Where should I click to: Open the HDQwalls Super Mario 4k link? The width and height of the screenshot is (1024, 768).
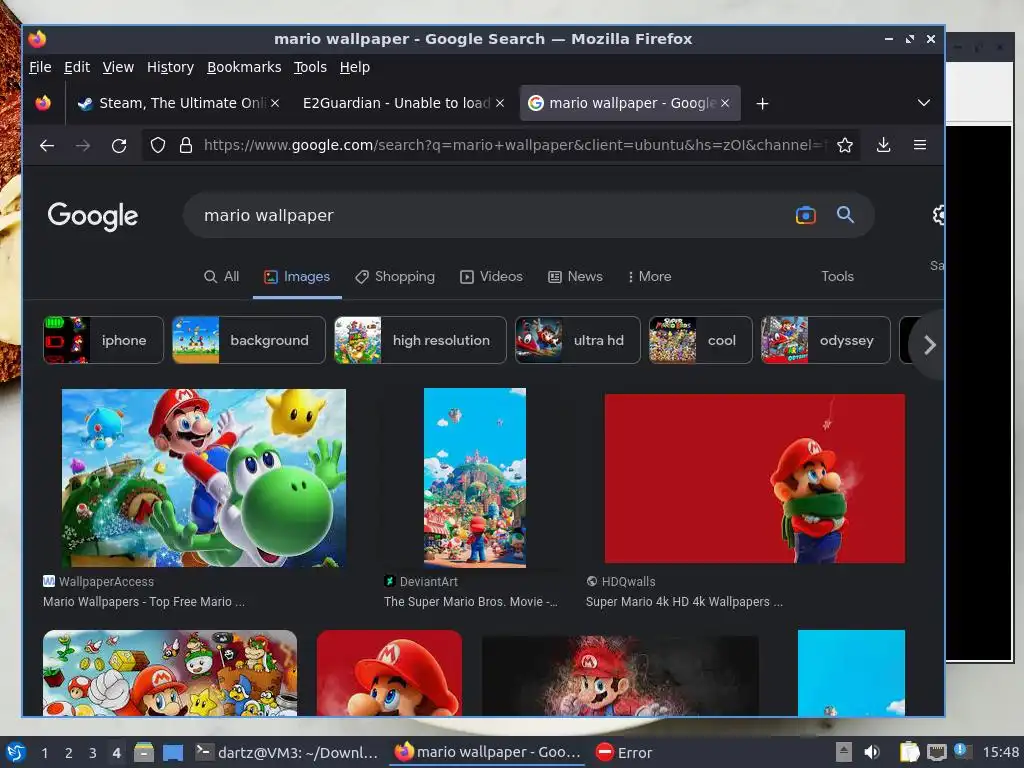(x=684, y=601)
